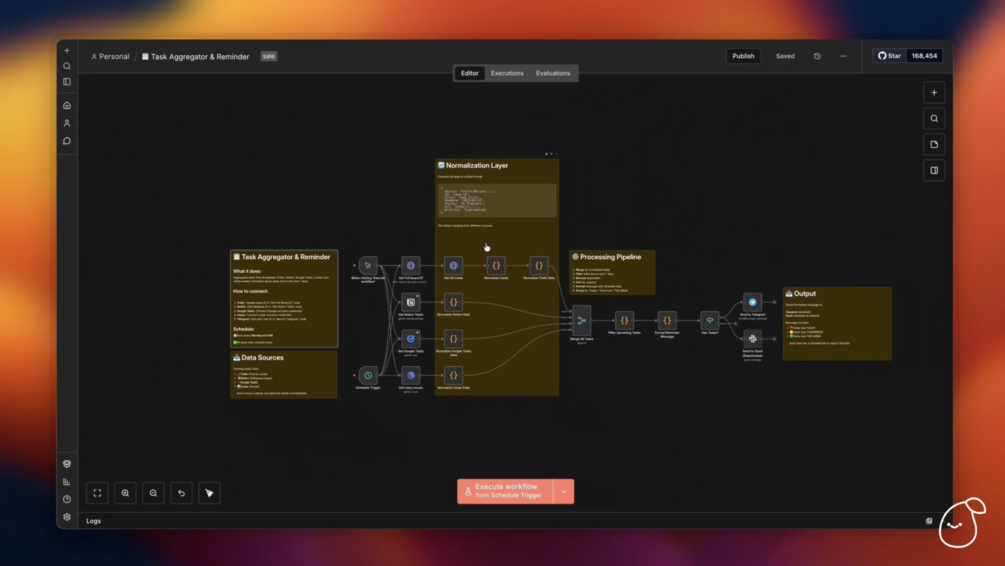
Task: Toggle the left sidebar panel icon
Action: pos(67,82)
